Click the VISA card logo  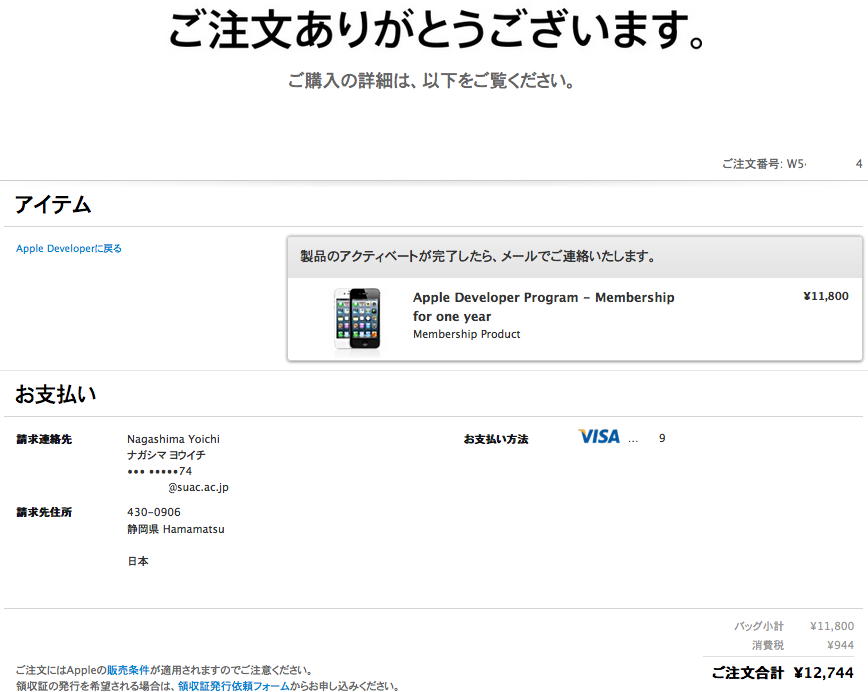[599, 437]
